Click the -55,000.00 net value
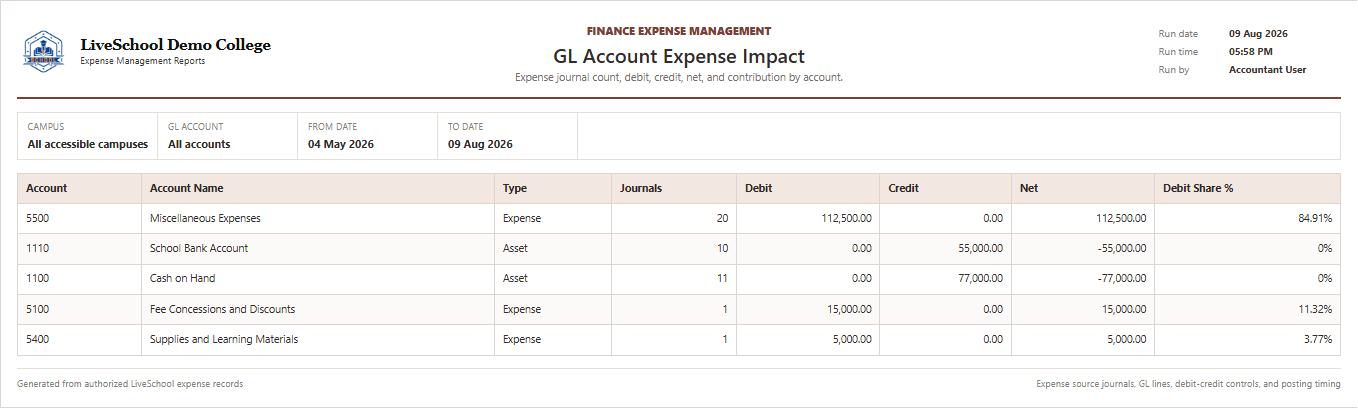This screenshot has width=1358, height=409. click(1121, 248)
